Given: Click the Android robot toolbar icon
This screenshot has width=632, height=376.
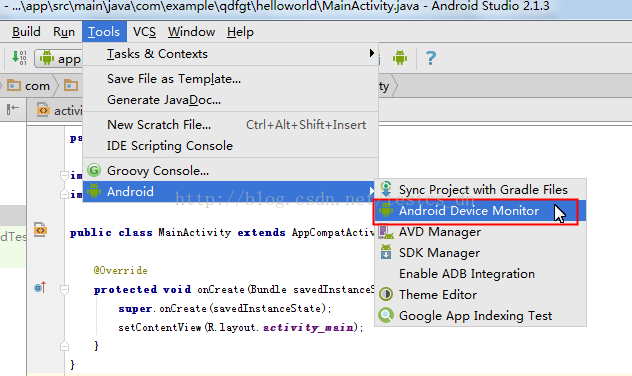Looking at the screenshot, I should click(x=400, y=58).
